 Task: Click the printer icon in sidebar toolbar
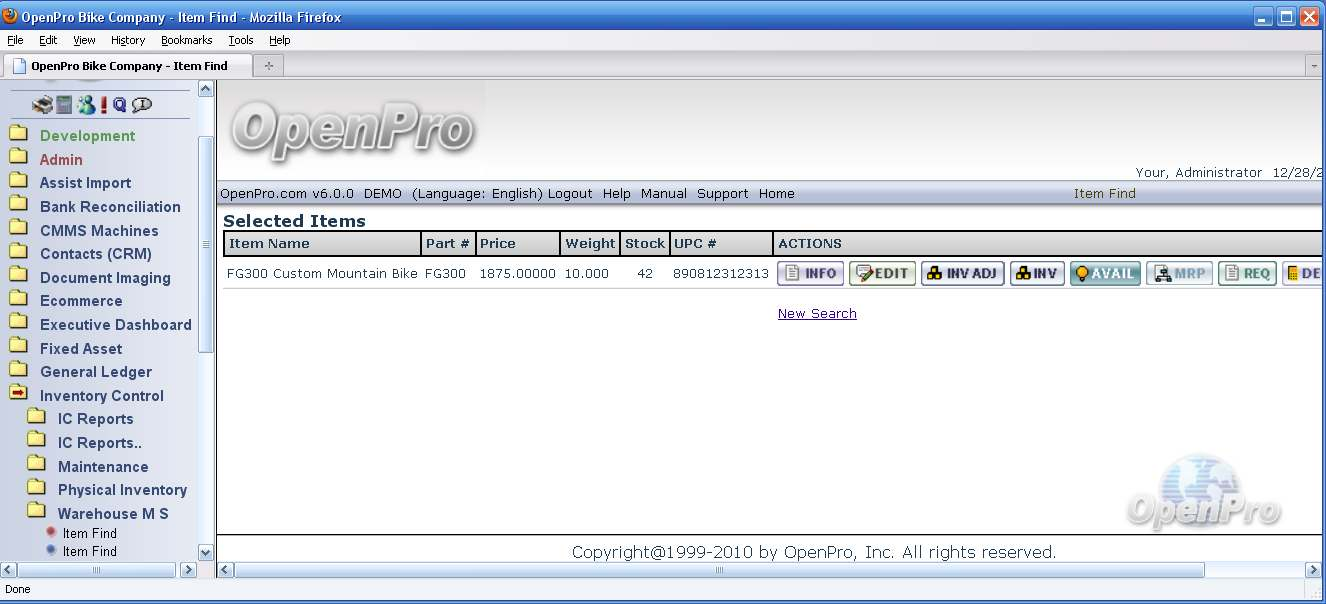(x=42, y=105)
